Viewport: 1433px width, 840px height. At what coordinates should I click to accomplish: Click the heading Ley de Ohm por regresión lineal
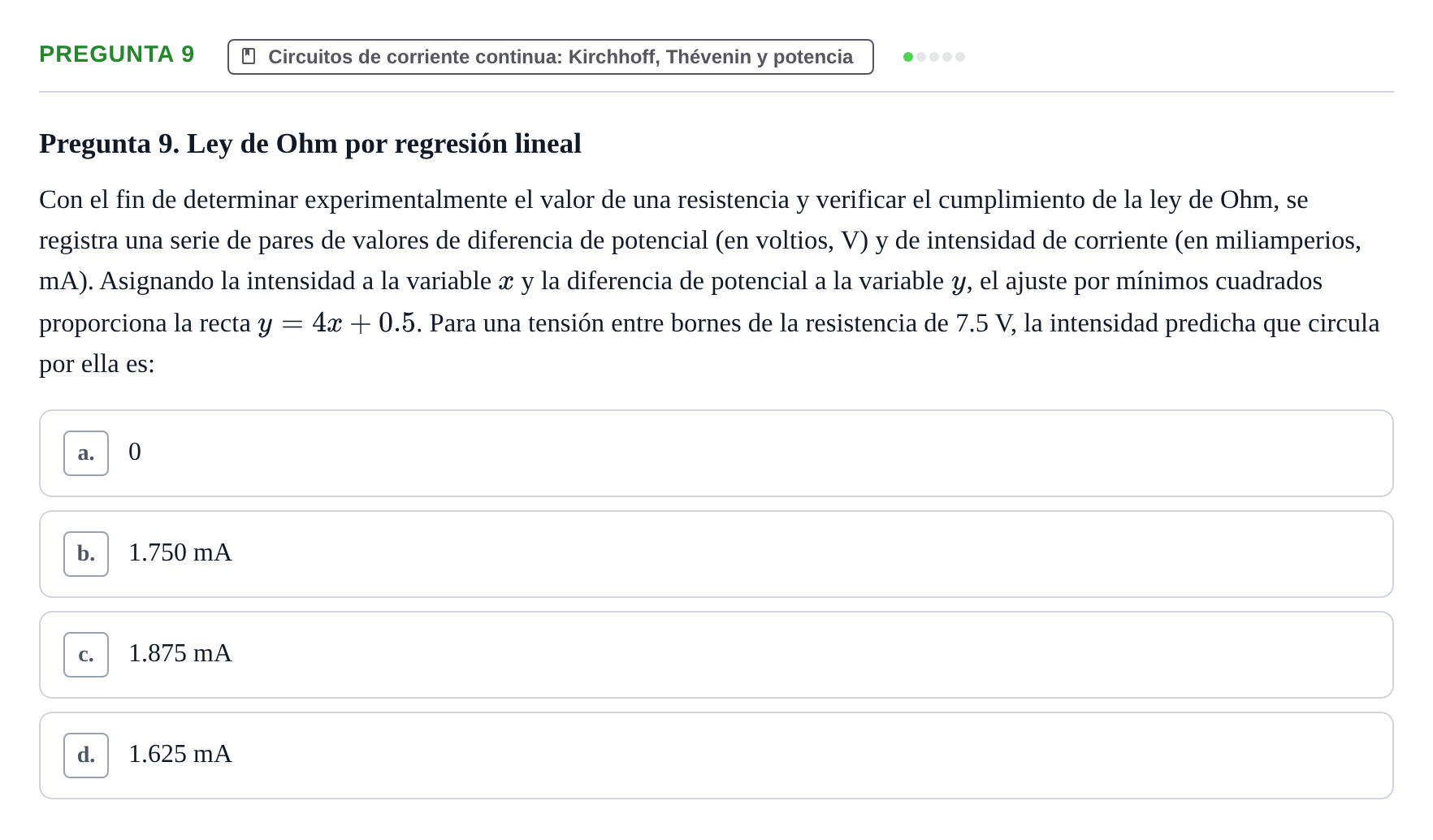[x=310, y=144]
